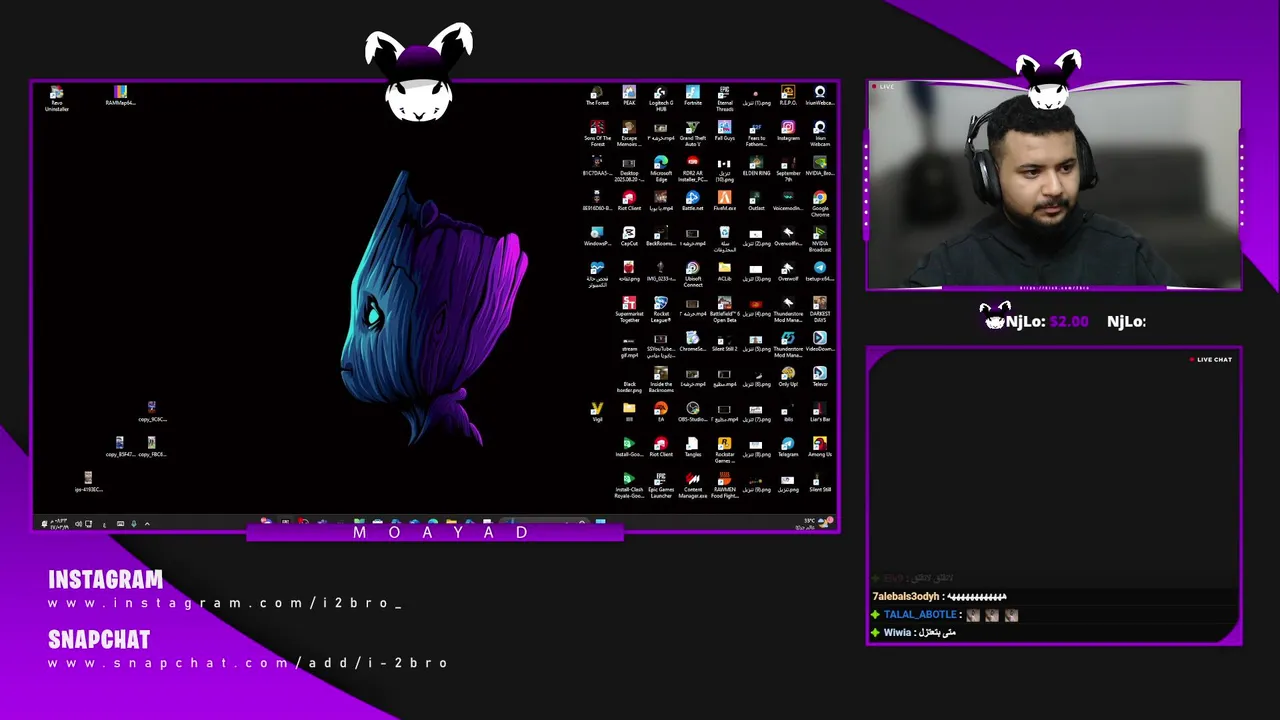1280x720 pixels.
Task: Open Instagram desktop shortcut
Action: (x=788, y=131)
